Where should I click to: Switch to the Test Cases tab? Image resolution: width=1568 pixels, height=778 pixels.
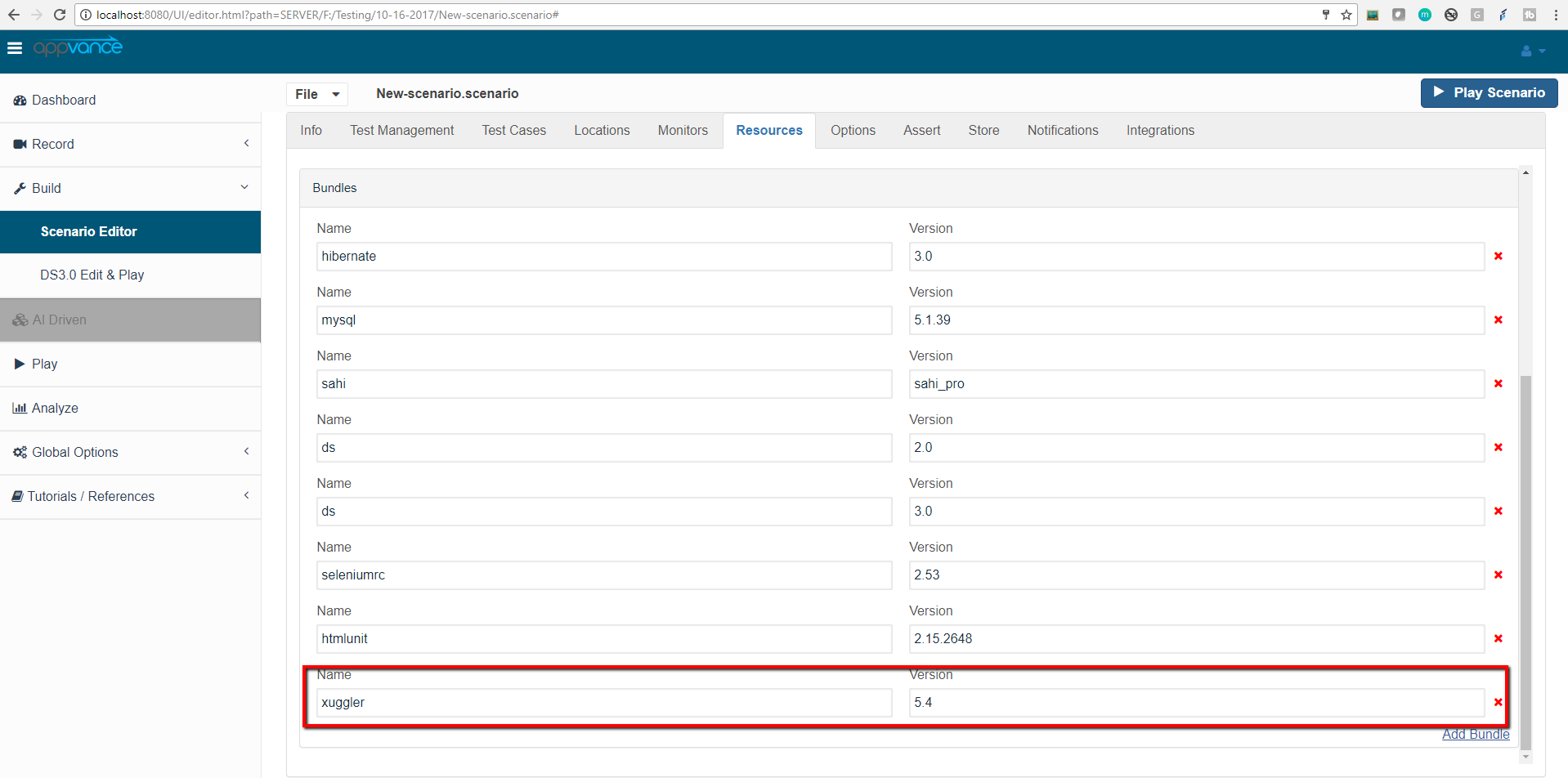[513, 131]
